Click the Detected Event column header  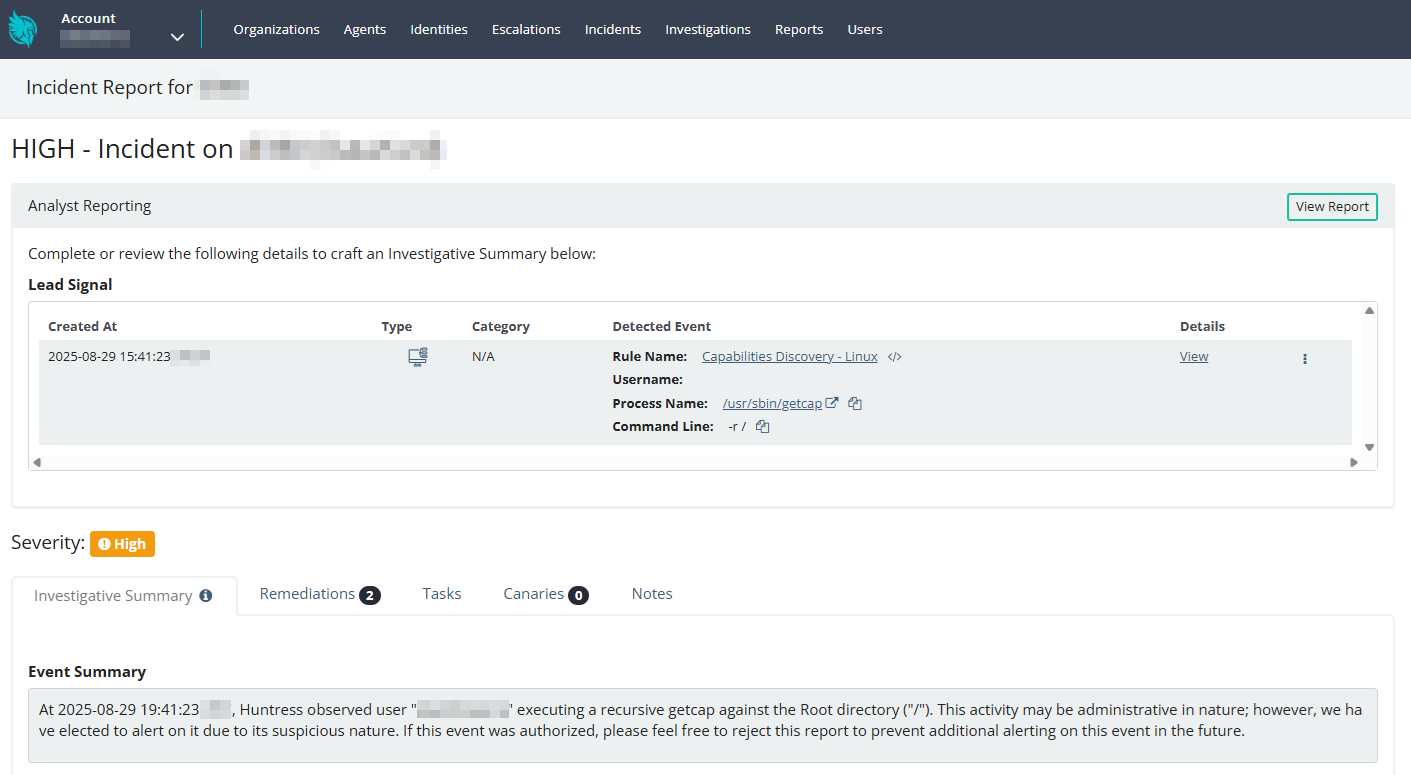pos(662,327)
